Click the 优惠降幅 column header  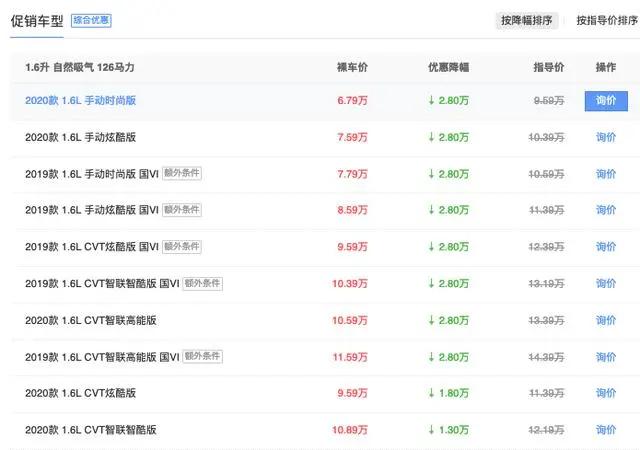coord(449,67)
